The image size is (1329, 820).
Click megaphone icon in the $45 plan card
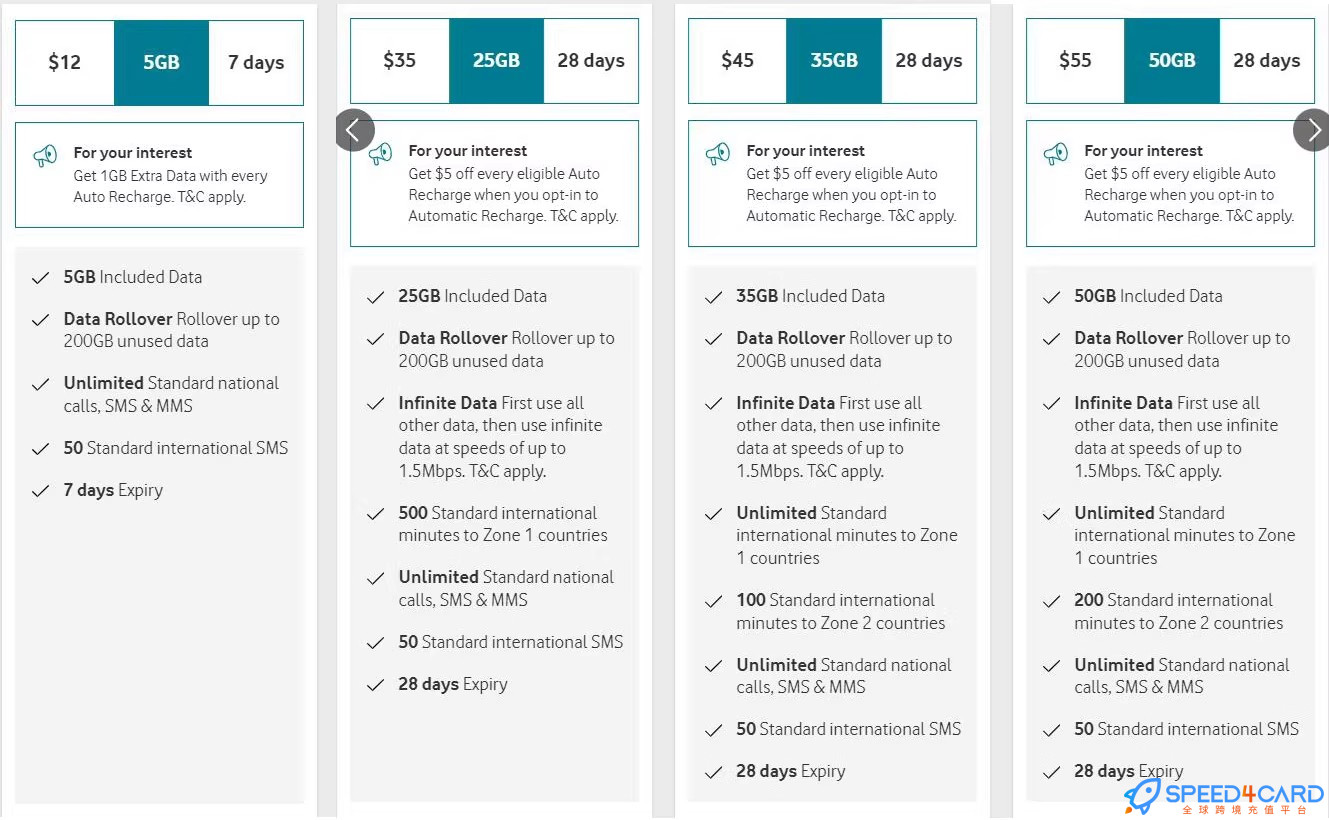(718, 154)
